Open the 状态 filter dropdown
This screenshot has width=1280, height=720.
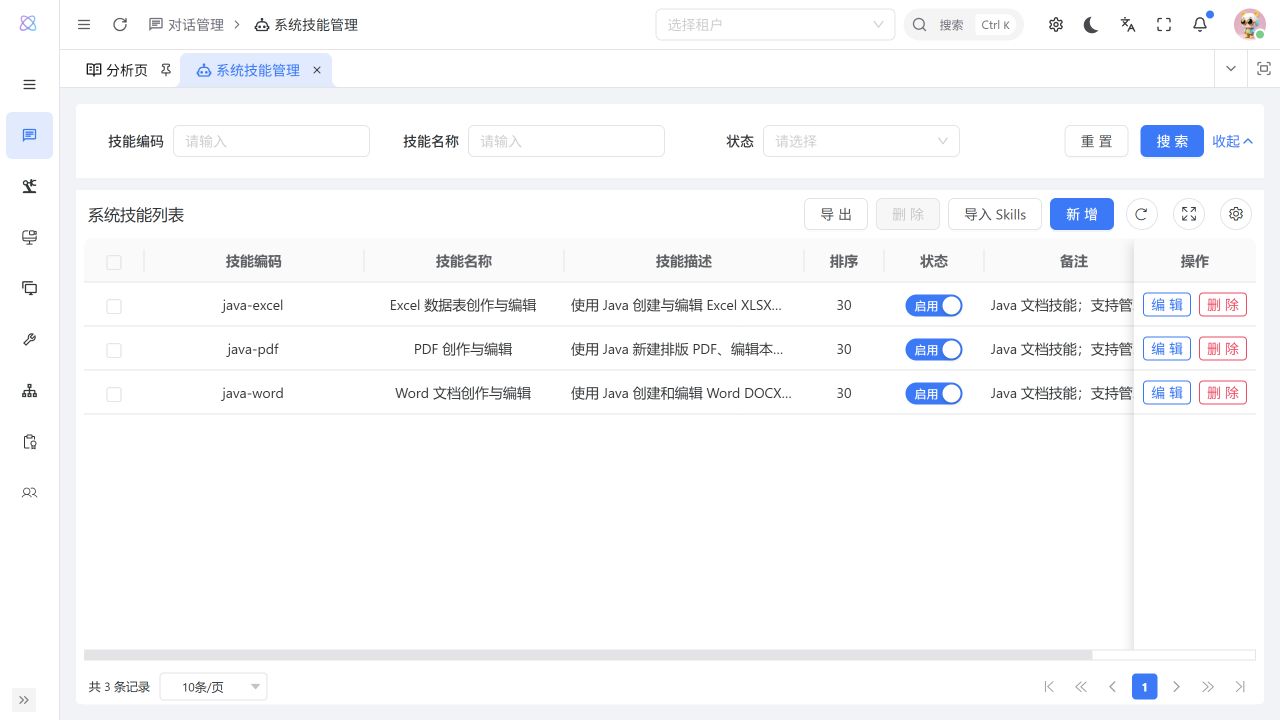pyautogui.click(x=861, y=141)
